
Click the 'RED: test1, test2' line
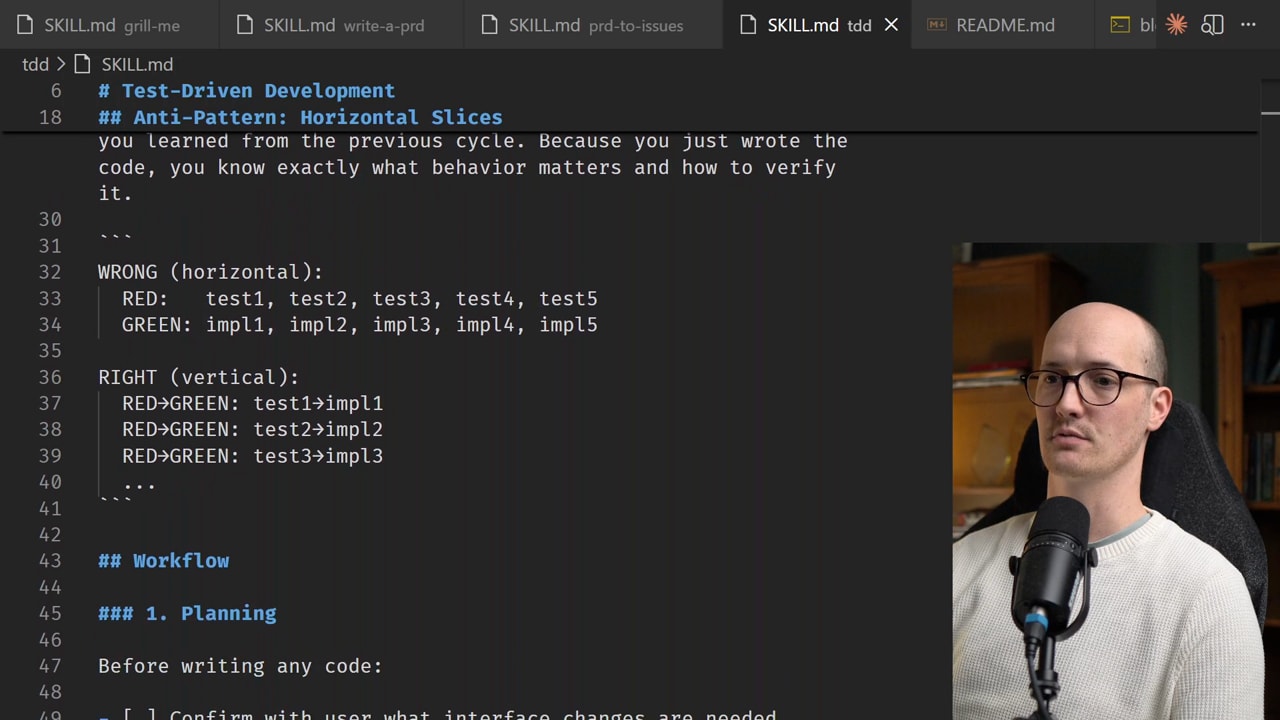pos(360,298)
